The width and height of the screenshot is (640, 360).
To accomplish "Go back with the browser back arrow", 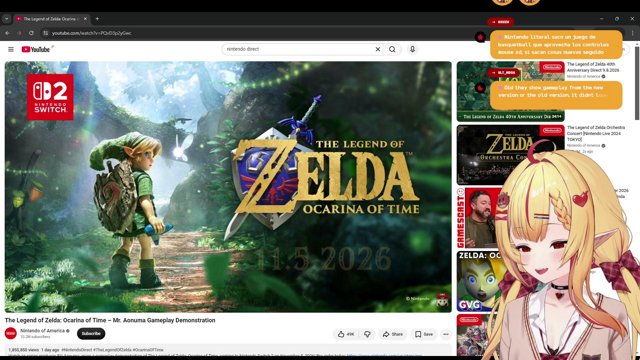I will coord(7,33).
